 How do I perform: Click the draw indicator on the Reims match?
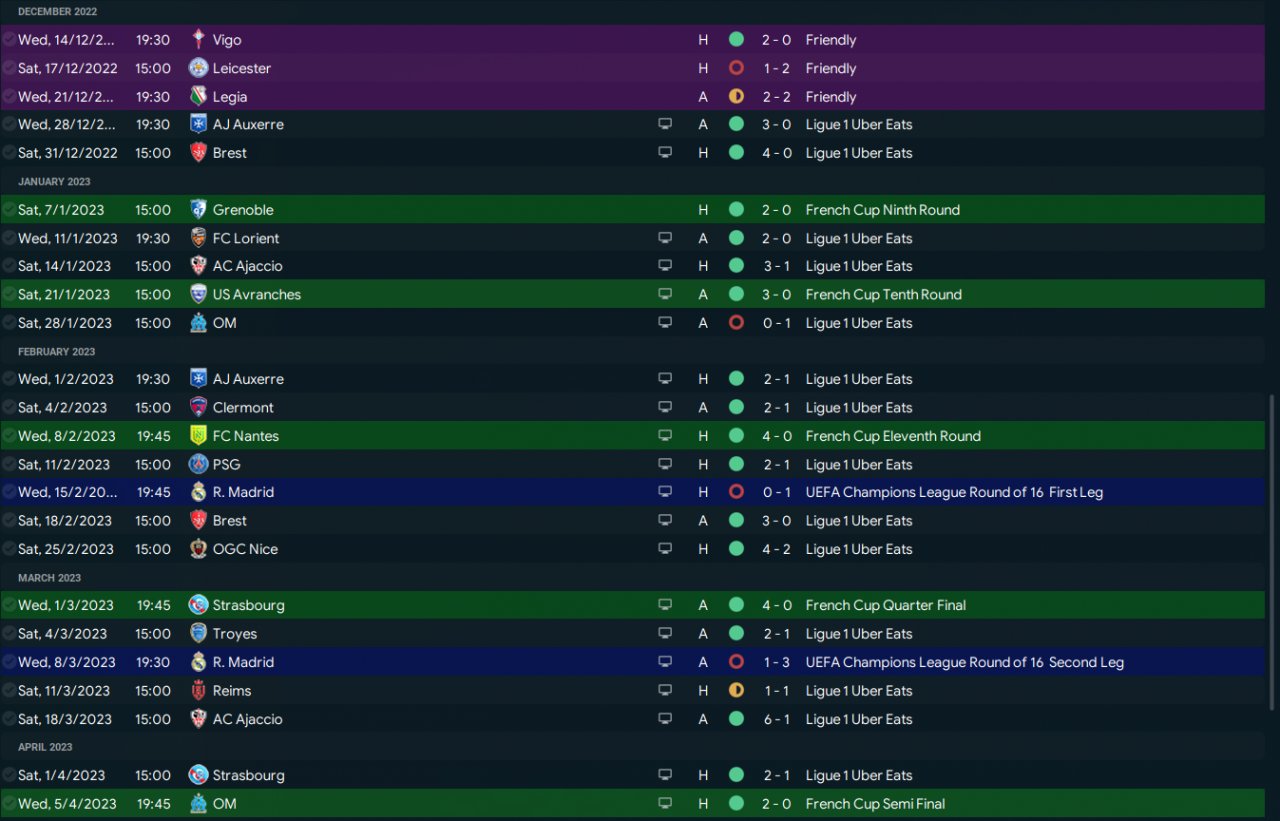[x=736, y=690]
